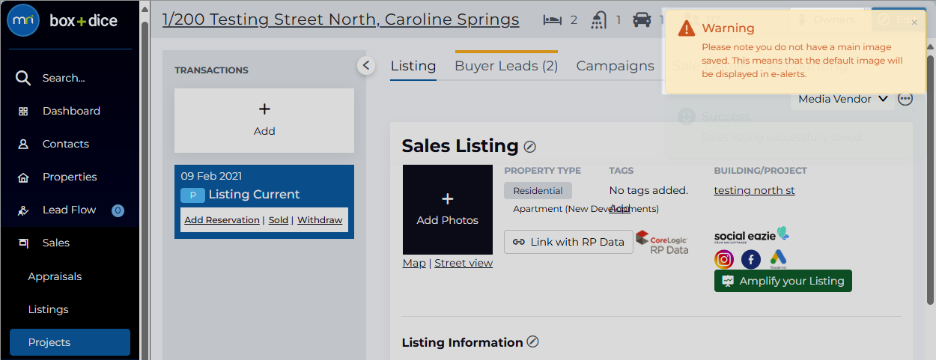The height and width of the screenshot is (360, 936).
Task: Dismiss the Warning notification with X
Action: tap(915, 23)
